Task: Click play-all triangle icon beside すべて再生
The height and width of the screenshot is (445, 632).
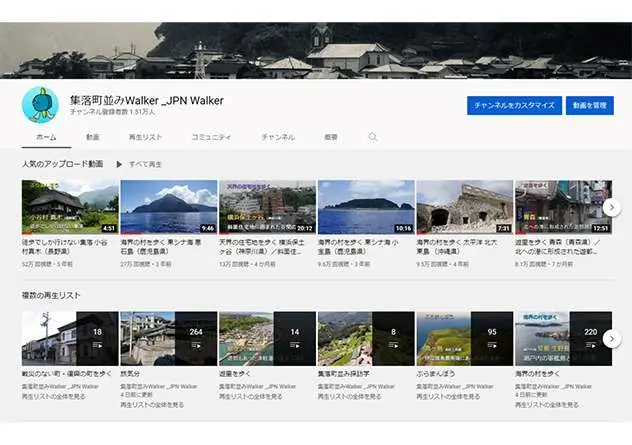Action: pyautogui.click(x=119, y=163)
